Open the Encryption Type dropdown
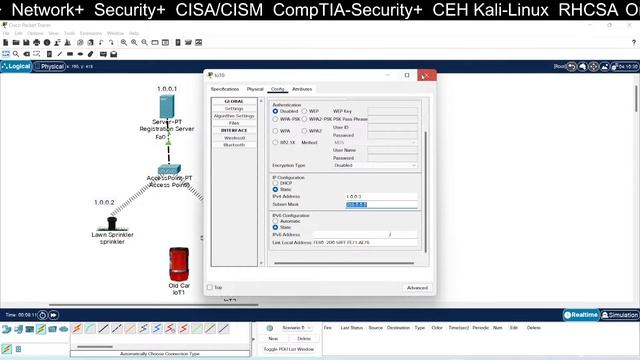 pyautogui.click(x=375, y=165)
